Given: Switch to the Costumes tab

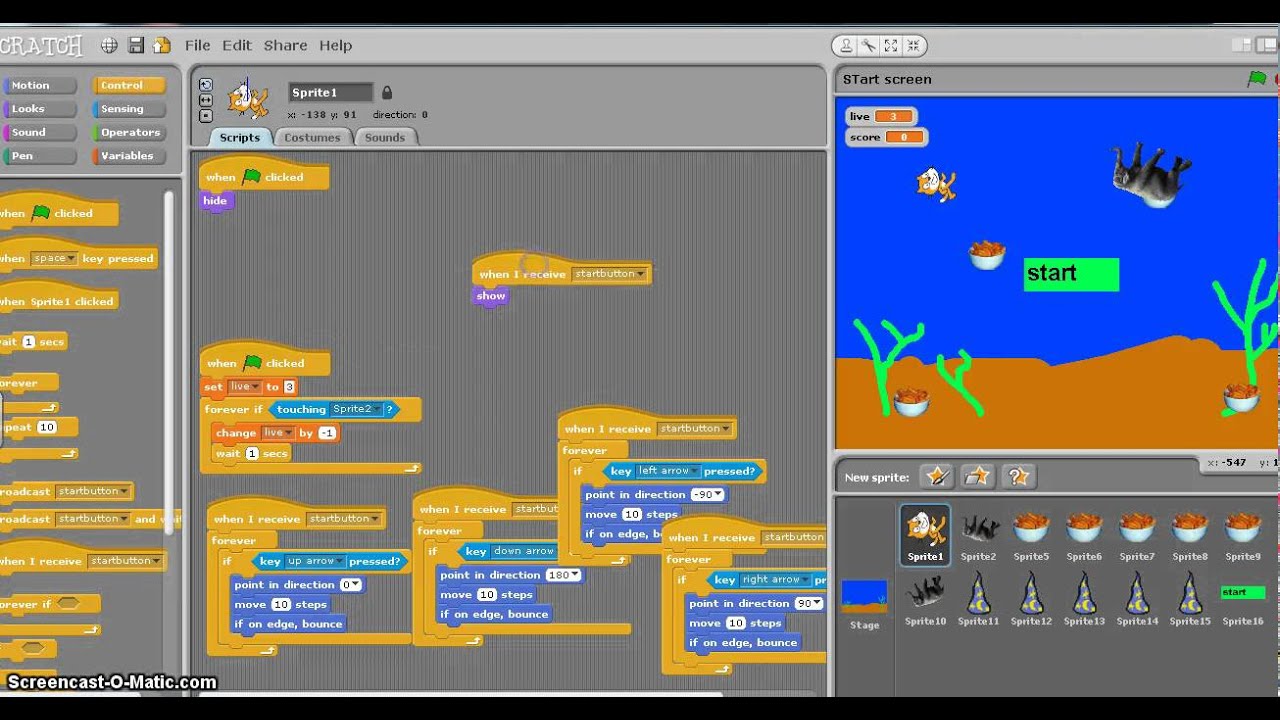Looking at the screenshot, I should coord(312,138).
